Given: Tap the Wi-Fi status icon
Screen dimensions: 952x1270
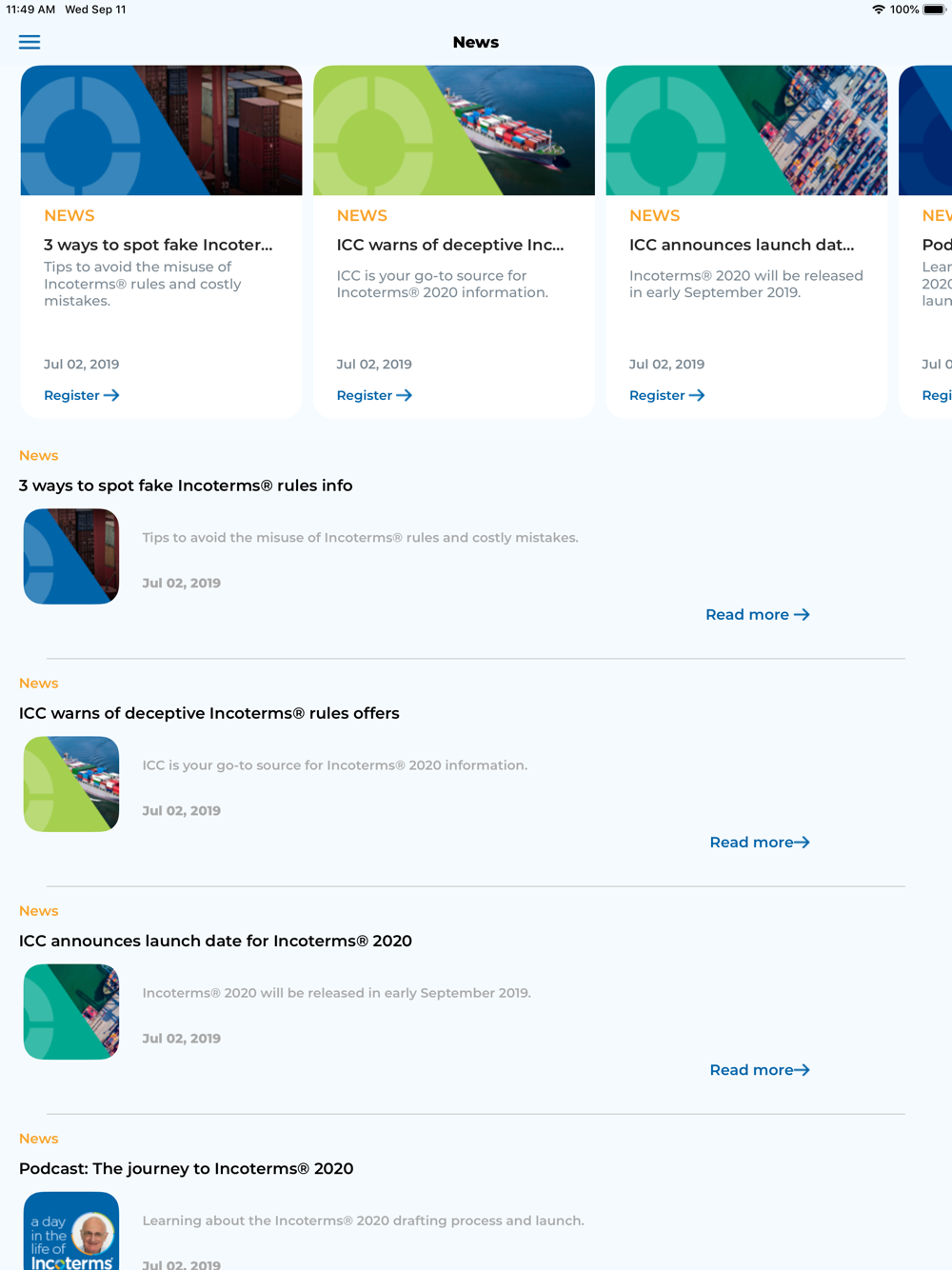Looking at the screenshot, I should coord(878,10).
